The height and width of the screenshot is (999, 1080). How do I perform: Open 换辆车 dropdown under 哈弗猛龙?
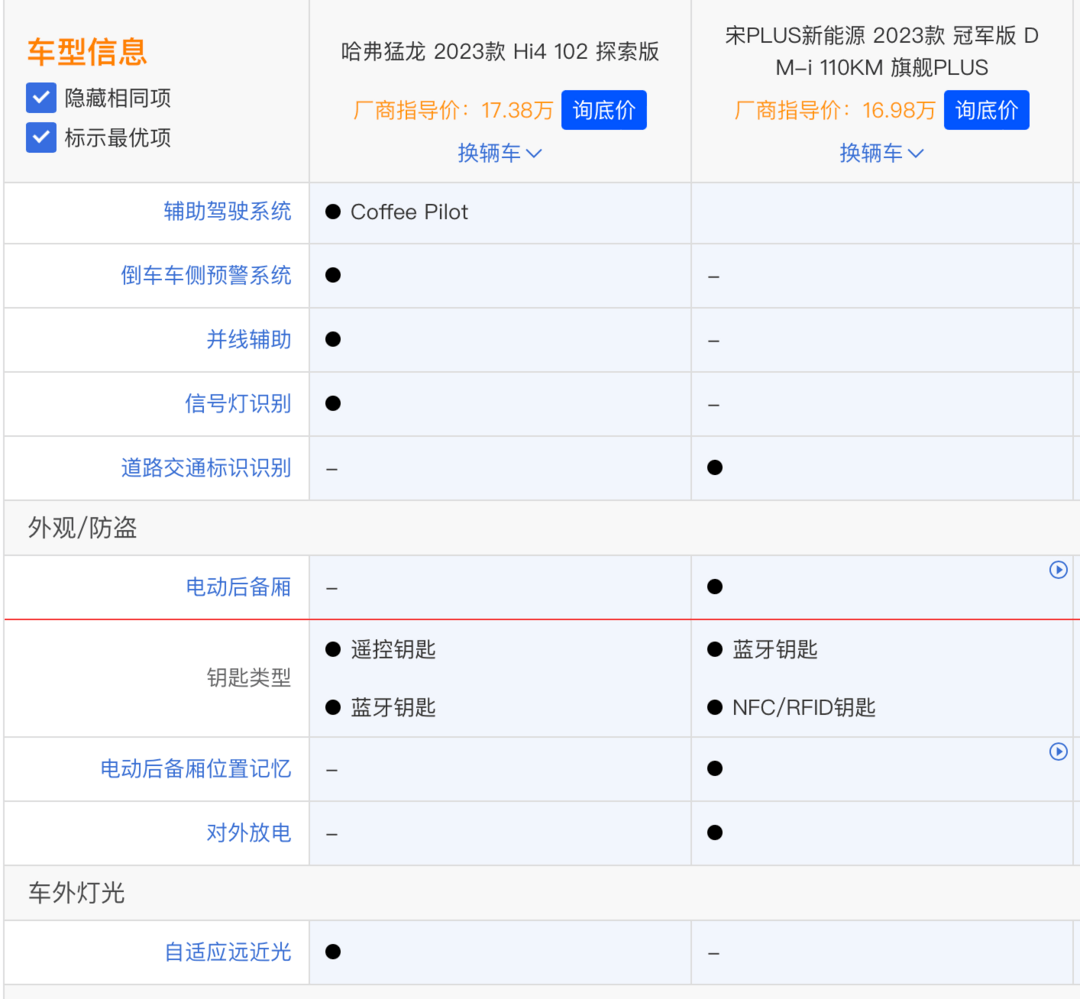point(500,153)
